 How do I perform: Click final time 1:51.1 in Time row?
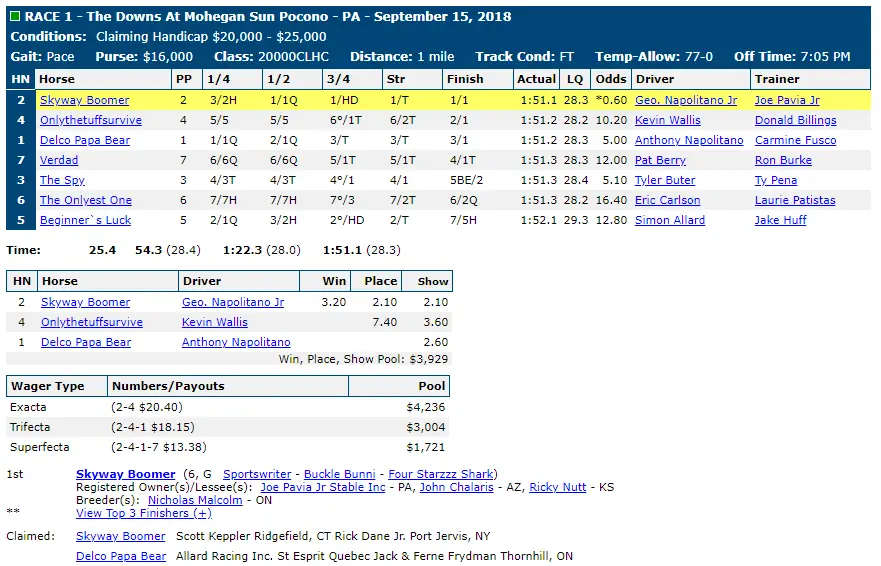[342, 250]
